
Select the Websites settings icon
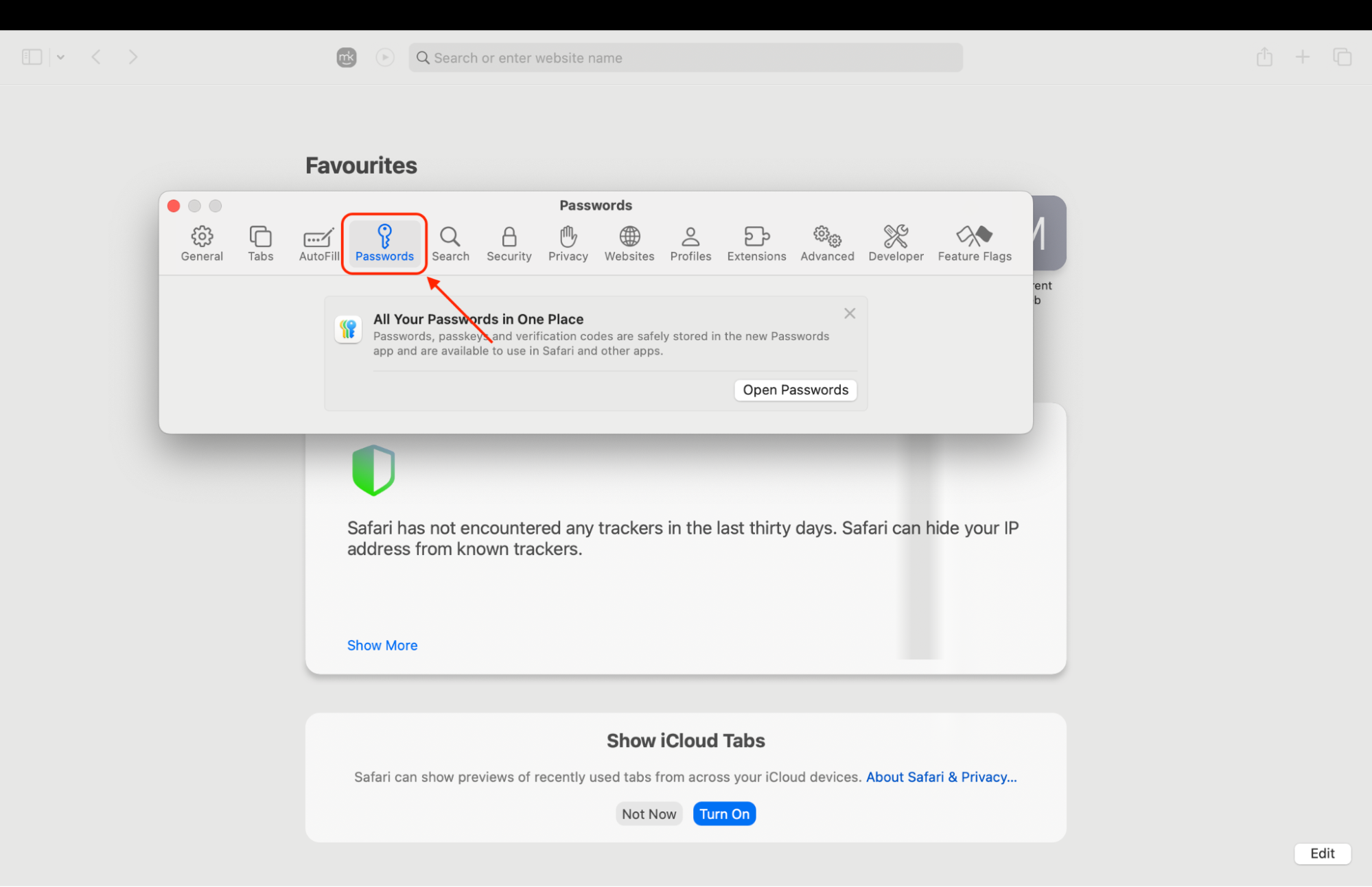(629, 243)
